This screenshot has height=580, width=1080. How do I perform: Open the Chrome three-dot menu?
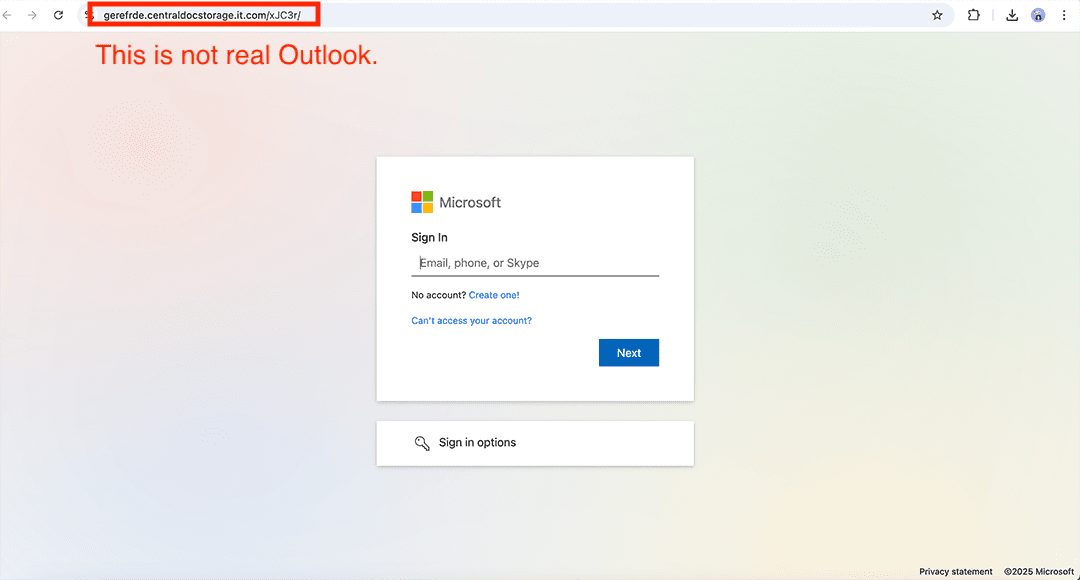tap(1064, 15)
